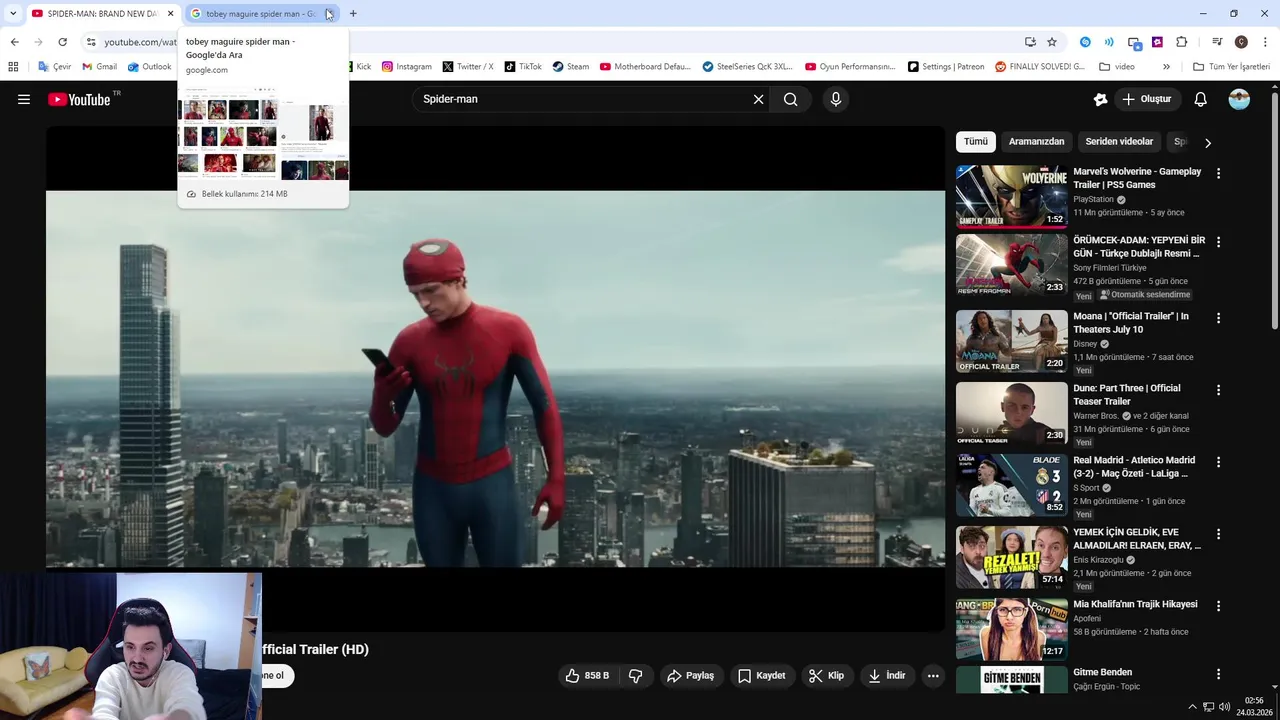Screen dimensions: 1280x720
Task: Play the Real Madrid - Atletico Madrid thumbnail
Action: (1011, 485)
